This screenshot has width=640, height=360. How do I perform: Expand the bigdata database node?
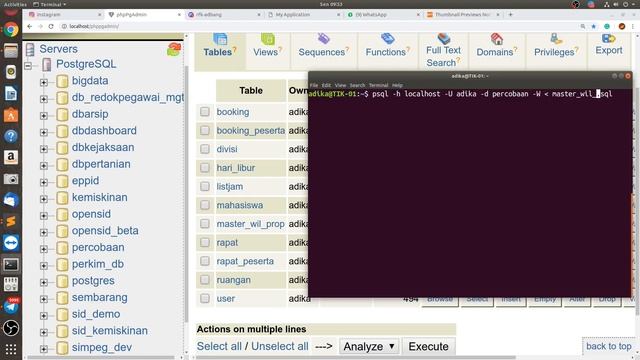[x=44, y=82]
